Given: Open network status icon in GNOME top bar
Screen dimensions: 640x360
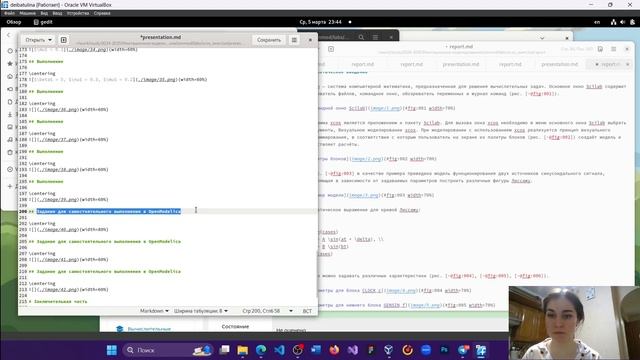Looking at the screenshot, I should coord(613,22).
